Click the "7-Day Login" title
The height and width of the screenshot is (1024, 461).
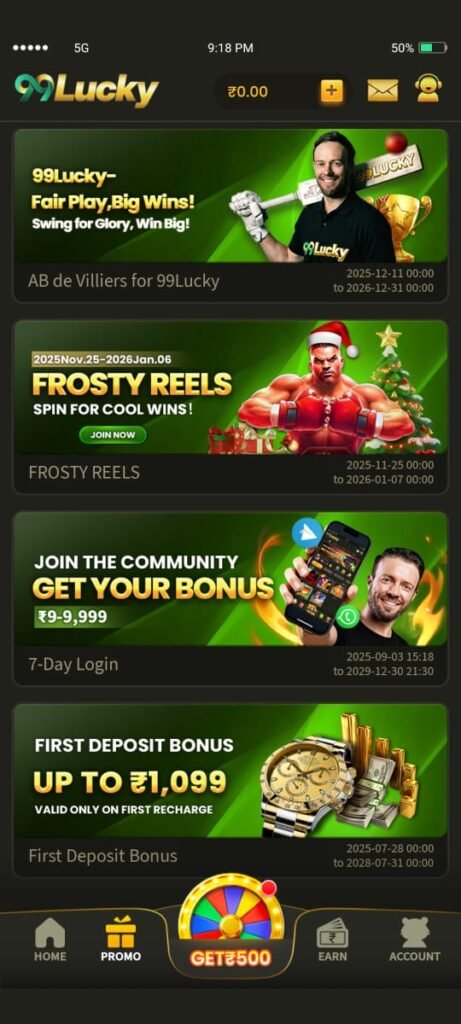73,665
